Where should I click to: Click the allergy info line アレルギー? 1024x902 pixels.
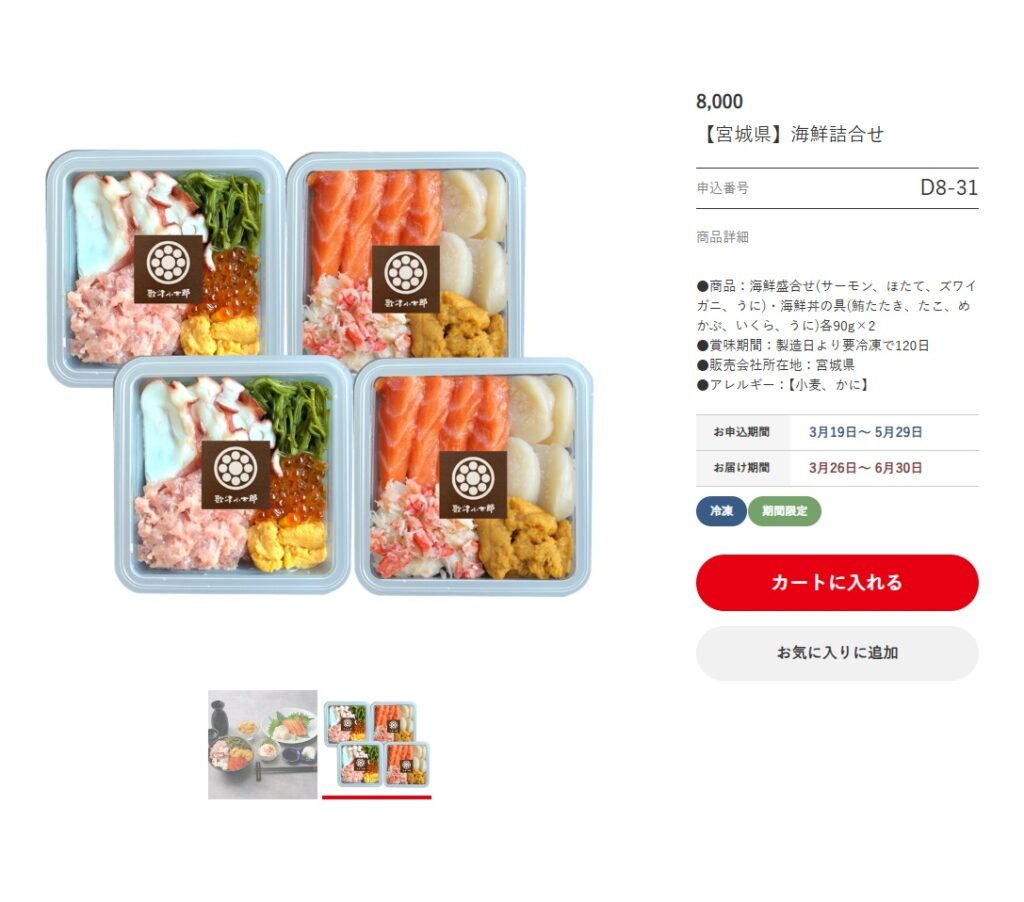coord(782,385)
